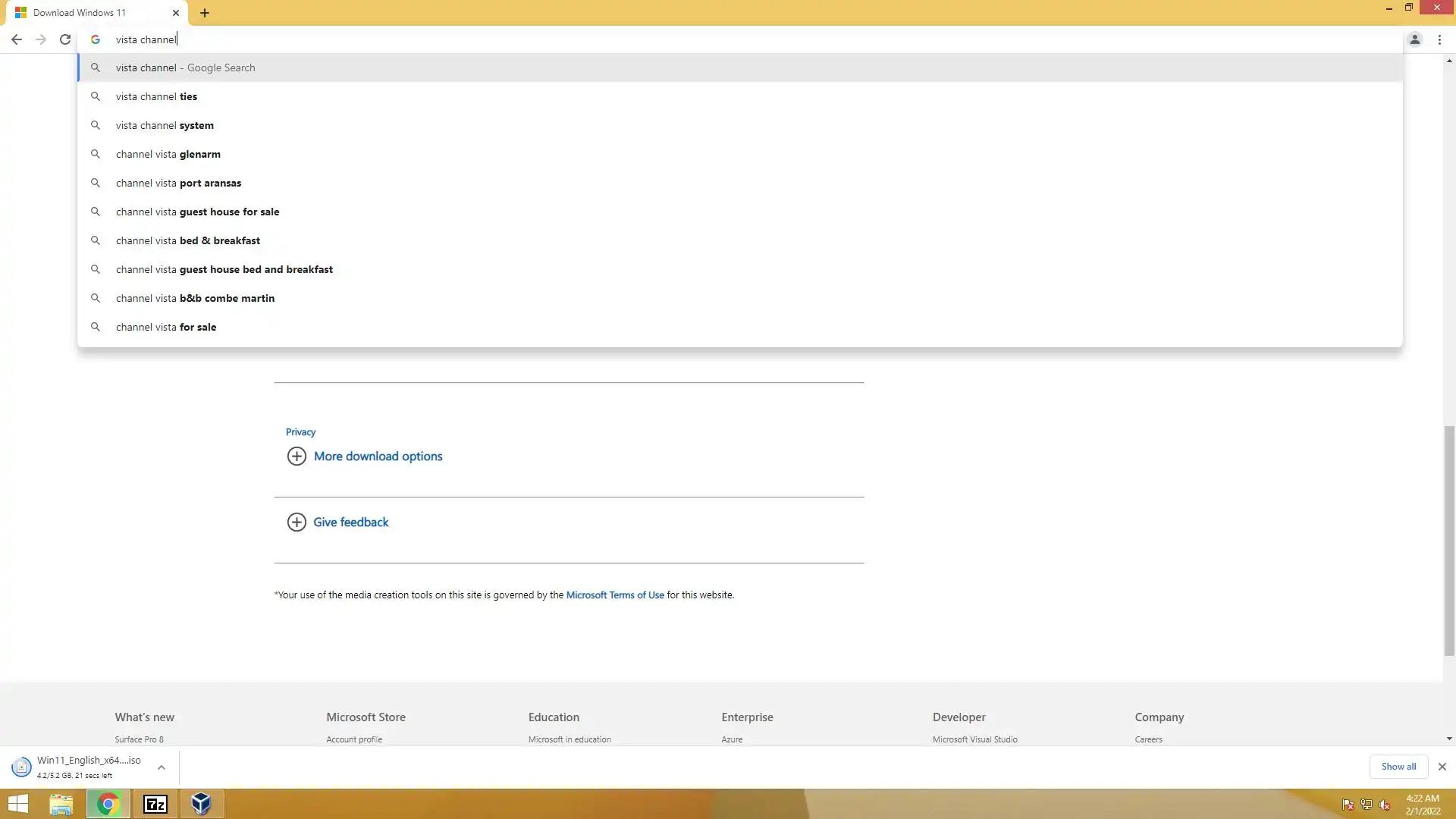
Task: Expand More download options section
Action: coord(378,457)
